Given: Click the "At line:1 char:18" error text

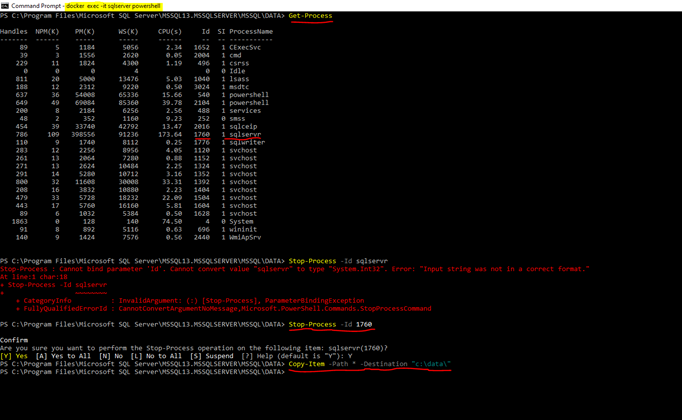Looking at the screenshot, I should click(33, 277).
